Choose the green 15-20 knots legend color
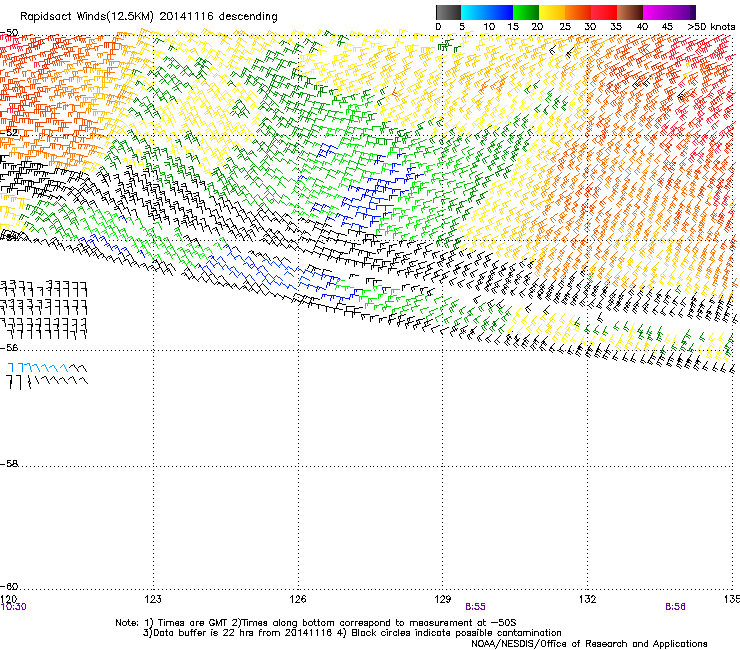The height and width of the screenshot is (650, 740). (526, 12)
